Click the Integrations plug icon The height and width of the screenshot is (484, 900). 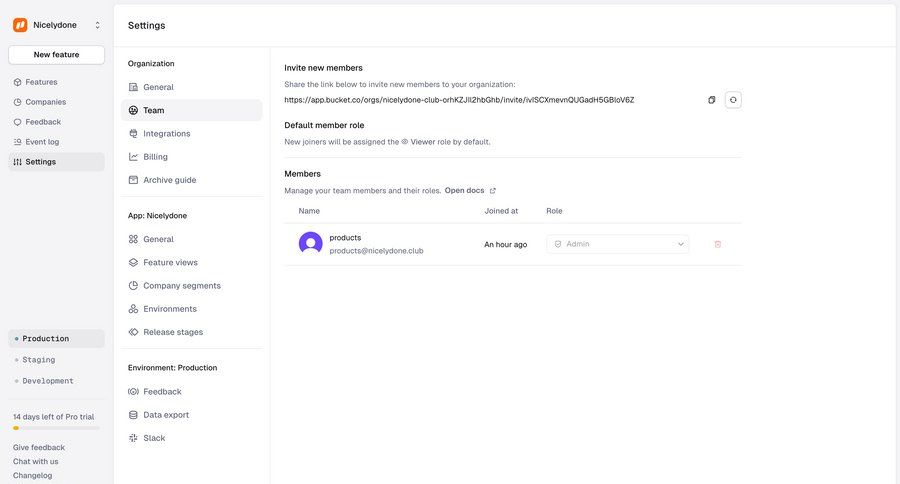[133, 134]
